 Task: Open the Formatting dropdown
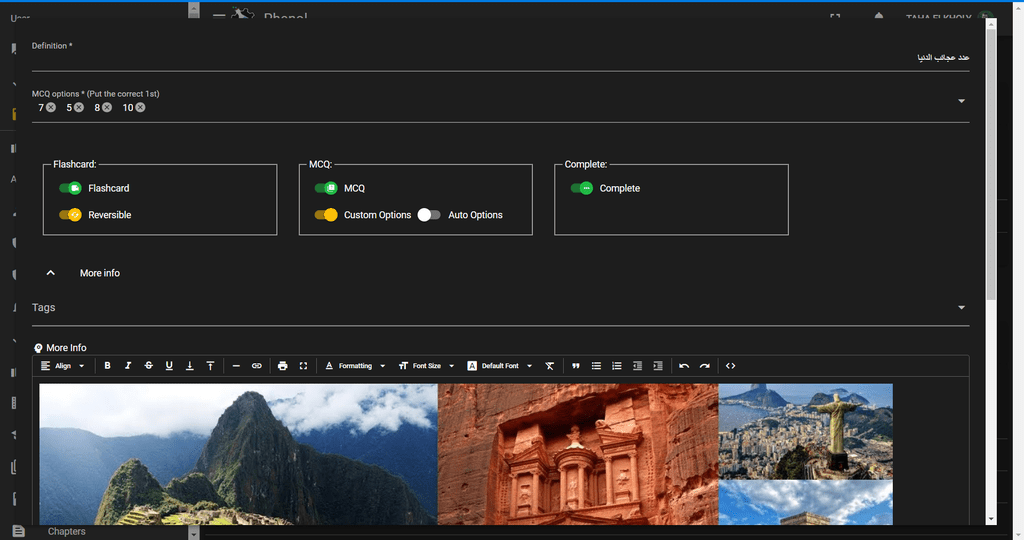(355, 366)
